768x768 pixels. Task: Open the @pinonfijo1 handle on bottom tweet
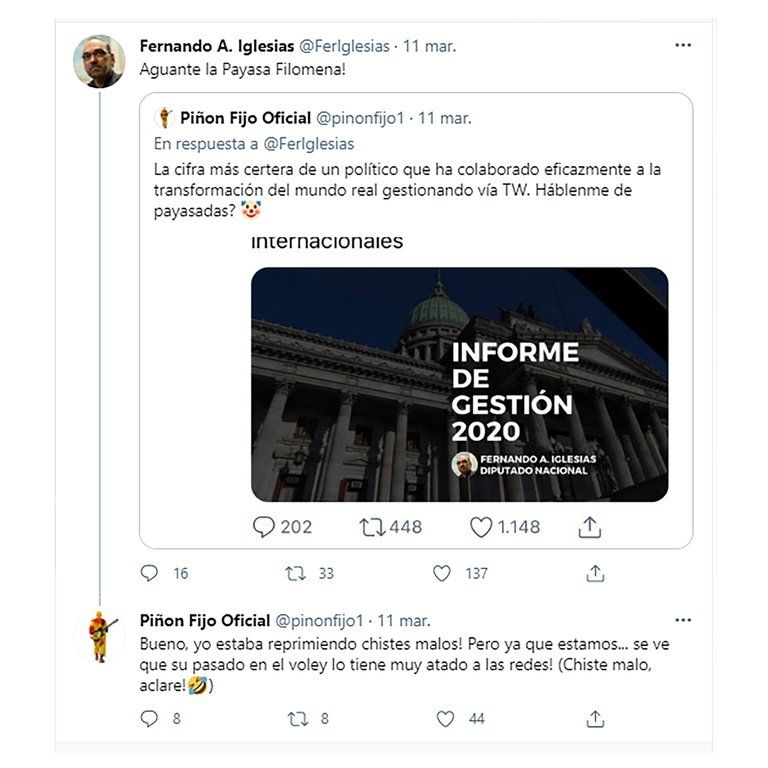tap(319, 620)
